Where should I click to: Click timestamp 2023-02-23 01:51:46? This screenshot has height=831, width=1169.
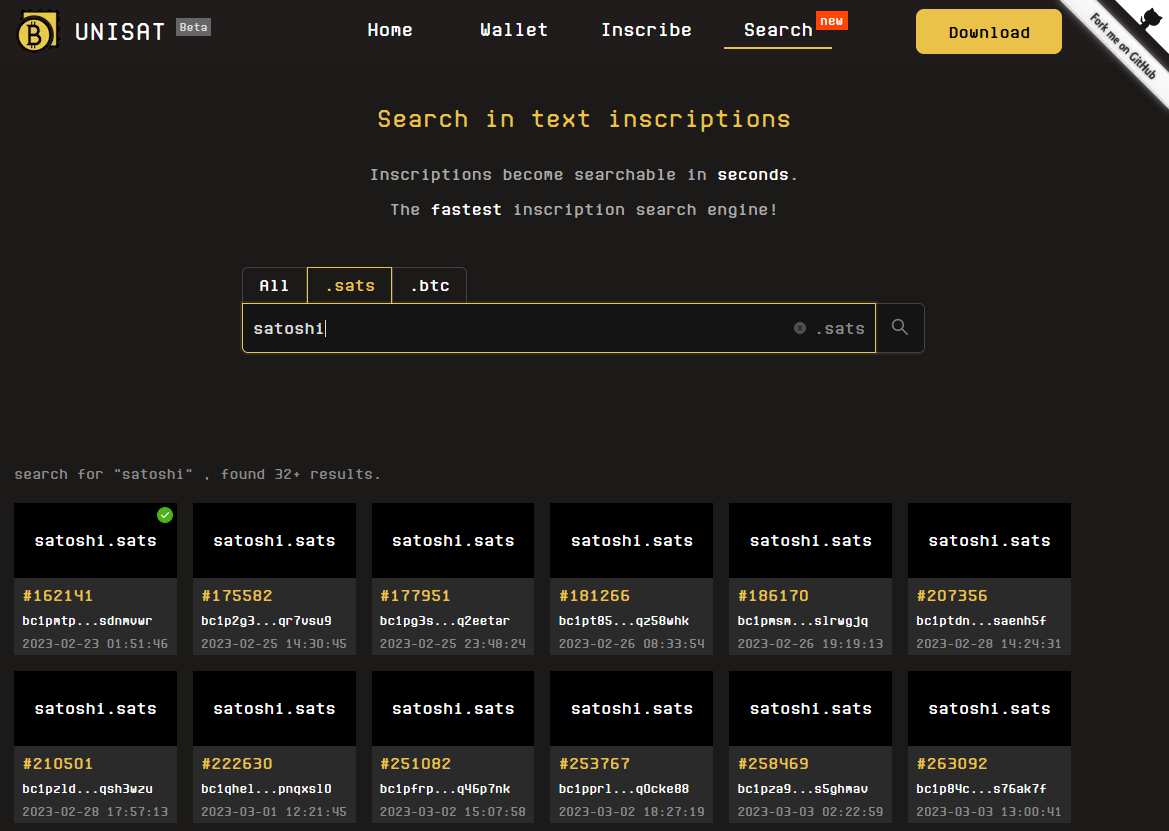95,643
